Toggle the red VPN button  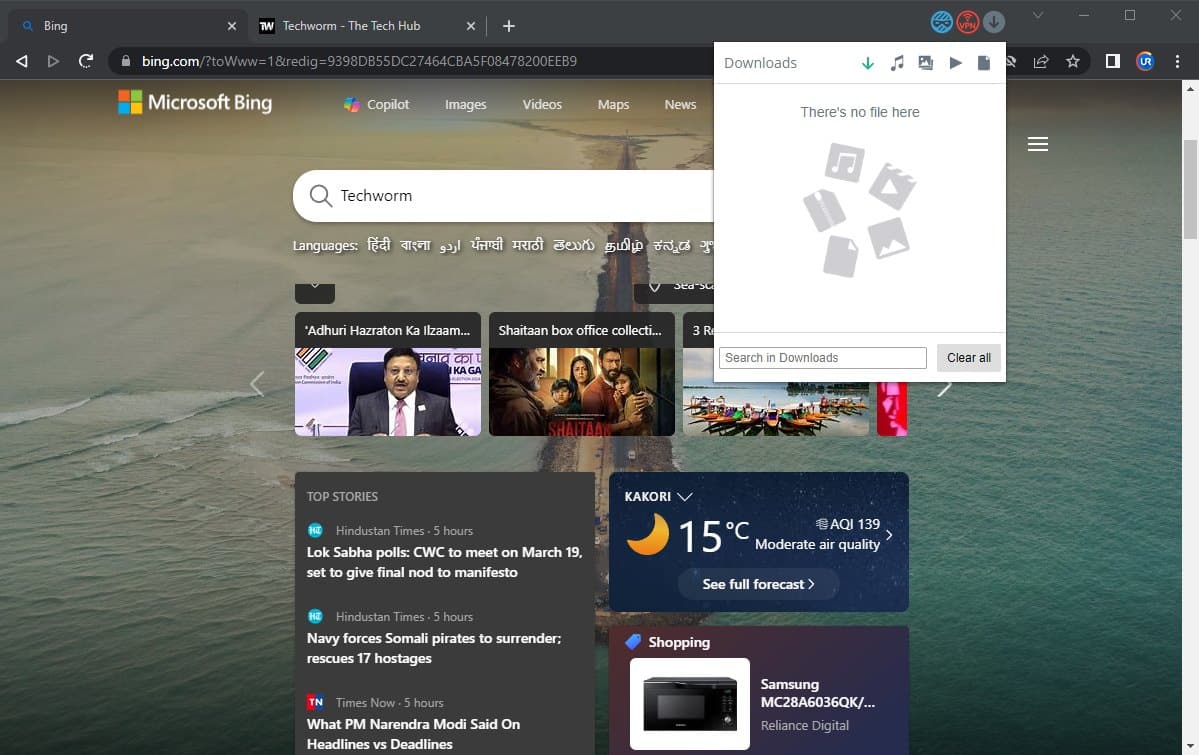[967, 22]
